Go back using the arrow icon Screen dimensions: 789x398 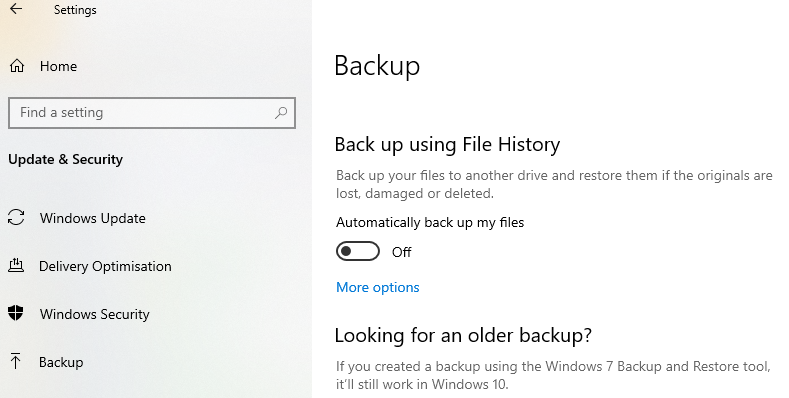[16, 9]
